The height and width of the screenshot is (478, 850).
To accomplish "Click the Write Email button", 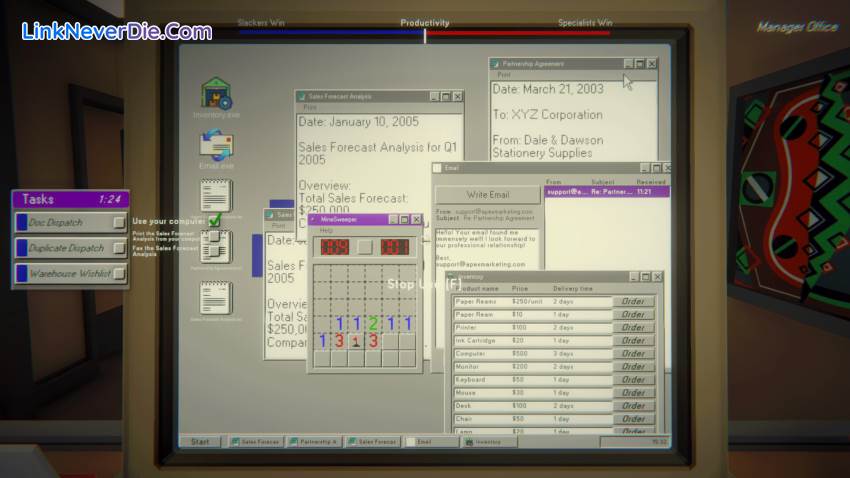I will (x=487, y=195).
